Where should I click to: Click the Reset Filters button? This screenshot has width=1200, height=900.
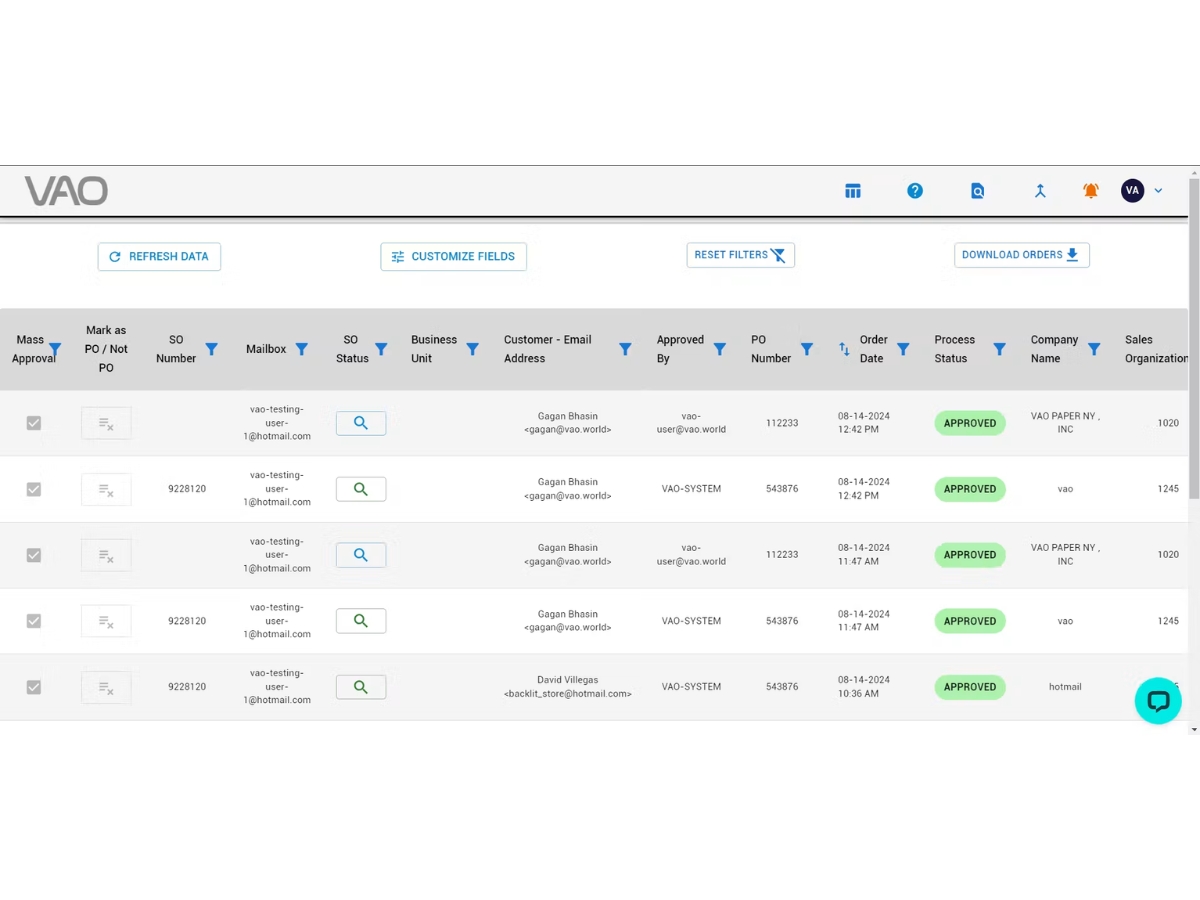[x=740, y=255]
